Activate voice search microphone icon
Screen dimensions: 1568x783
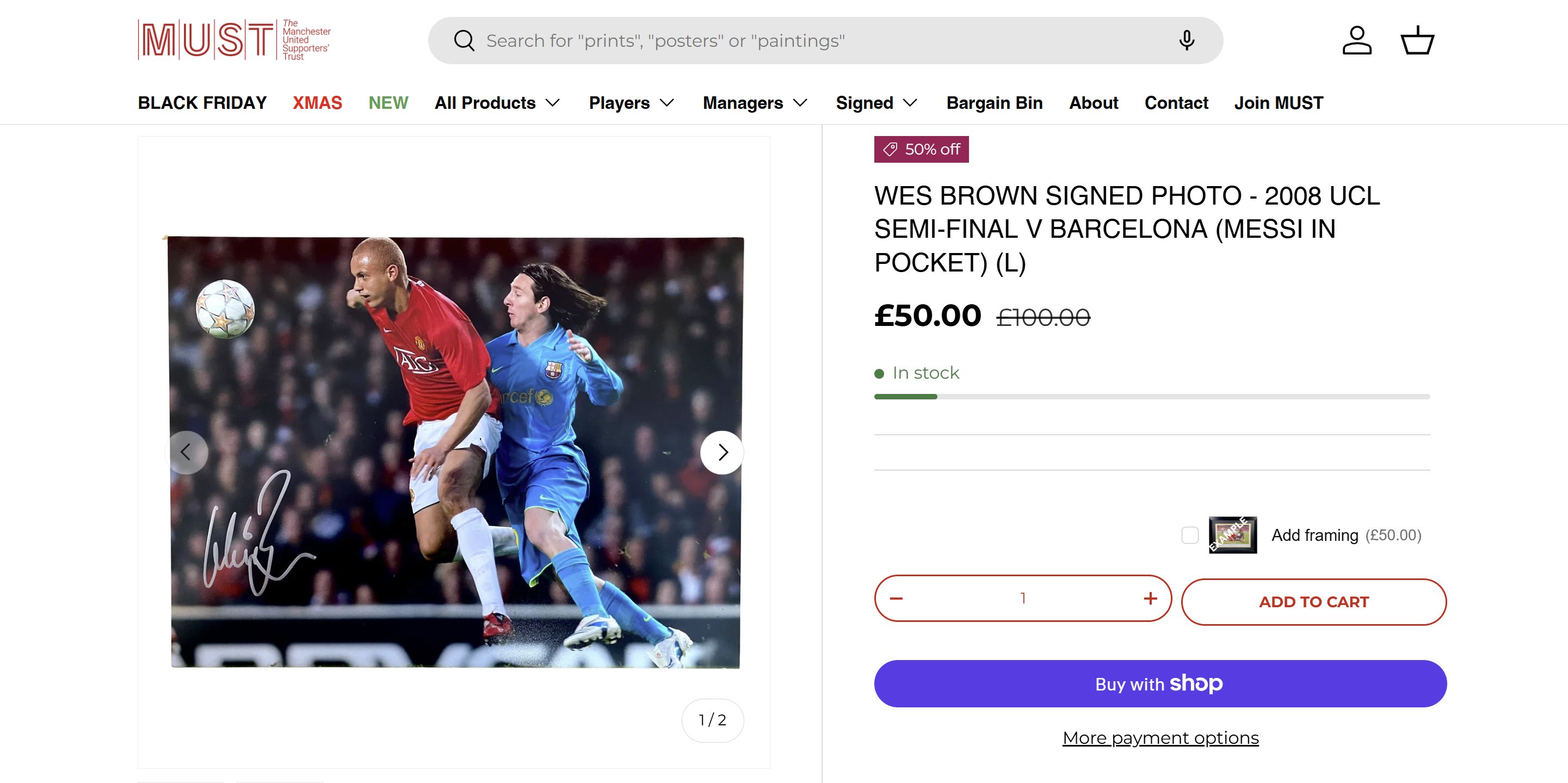(x=1187, y=40)
